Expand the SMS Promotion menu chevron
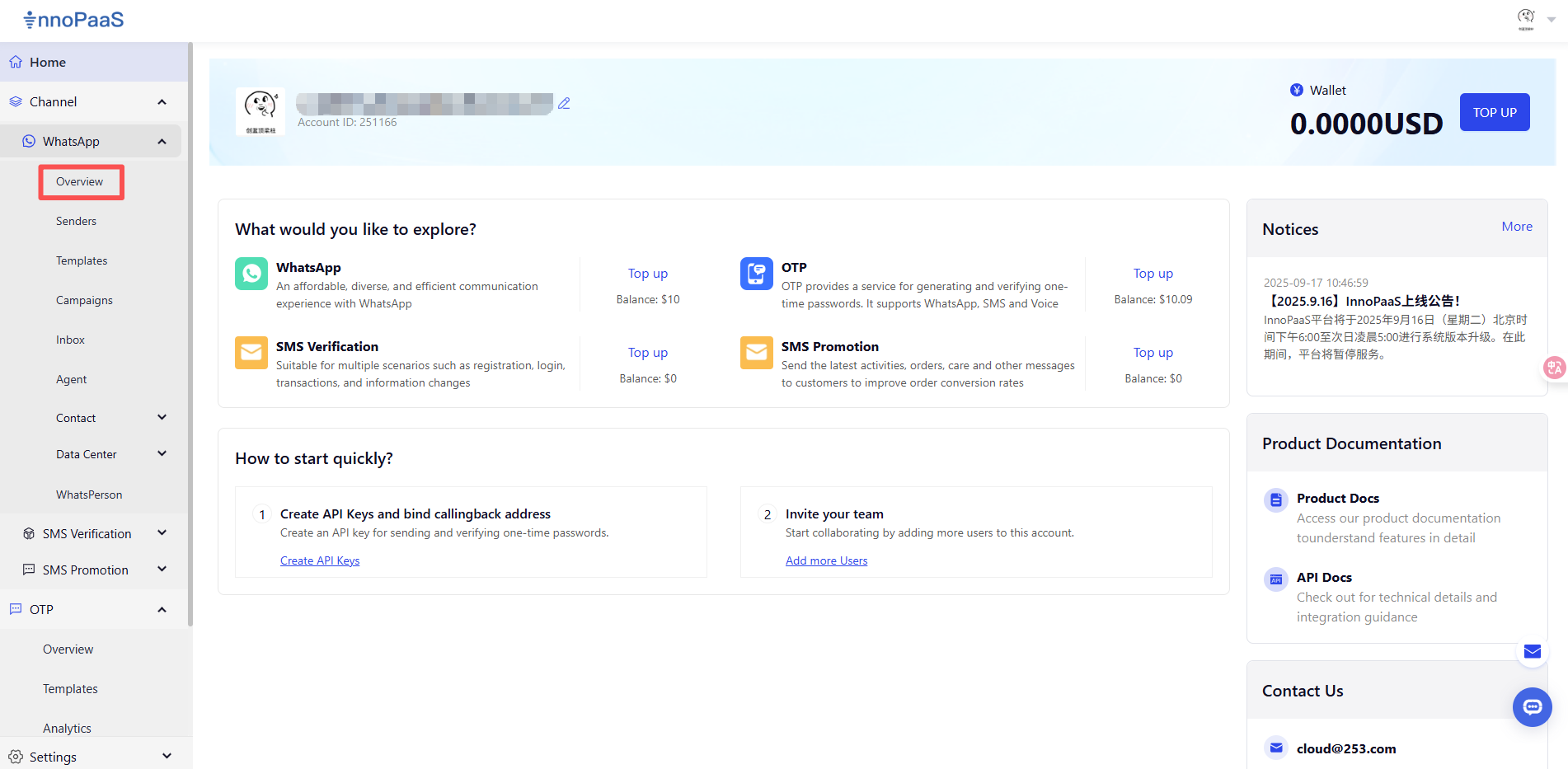Image resolution: width=1568 pixels, height=769 pixels. [x=162, y=569]
